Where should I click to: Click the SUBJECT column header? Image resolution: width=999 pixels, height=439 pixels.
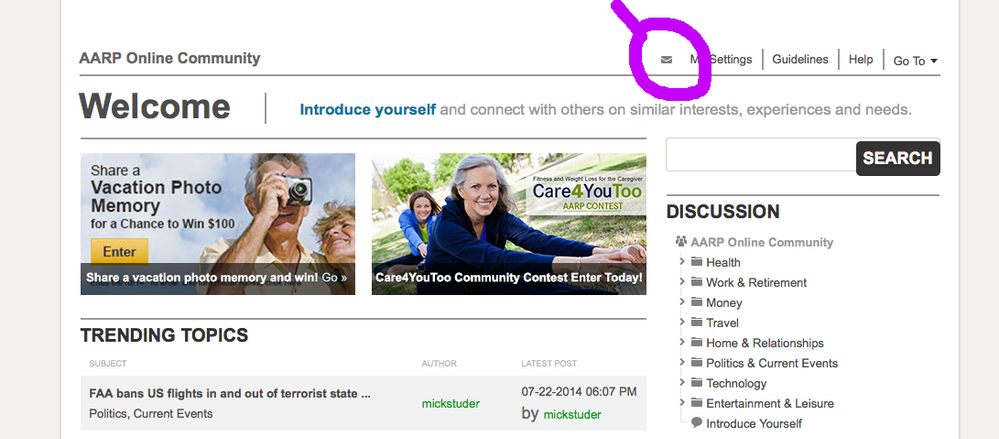pos(108,364)
